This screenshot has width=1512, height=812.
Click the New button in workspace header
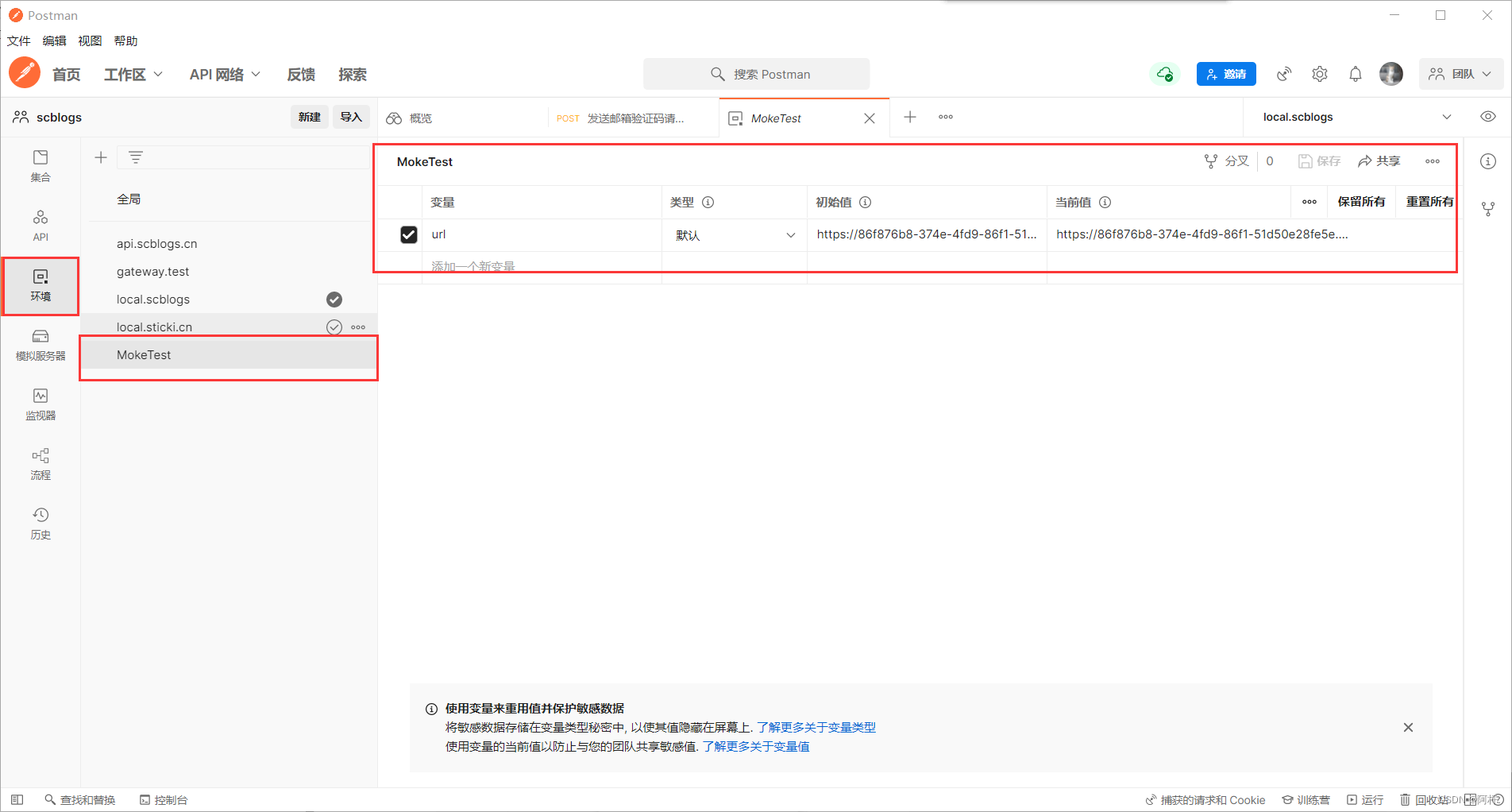click(x=310, y=117)
